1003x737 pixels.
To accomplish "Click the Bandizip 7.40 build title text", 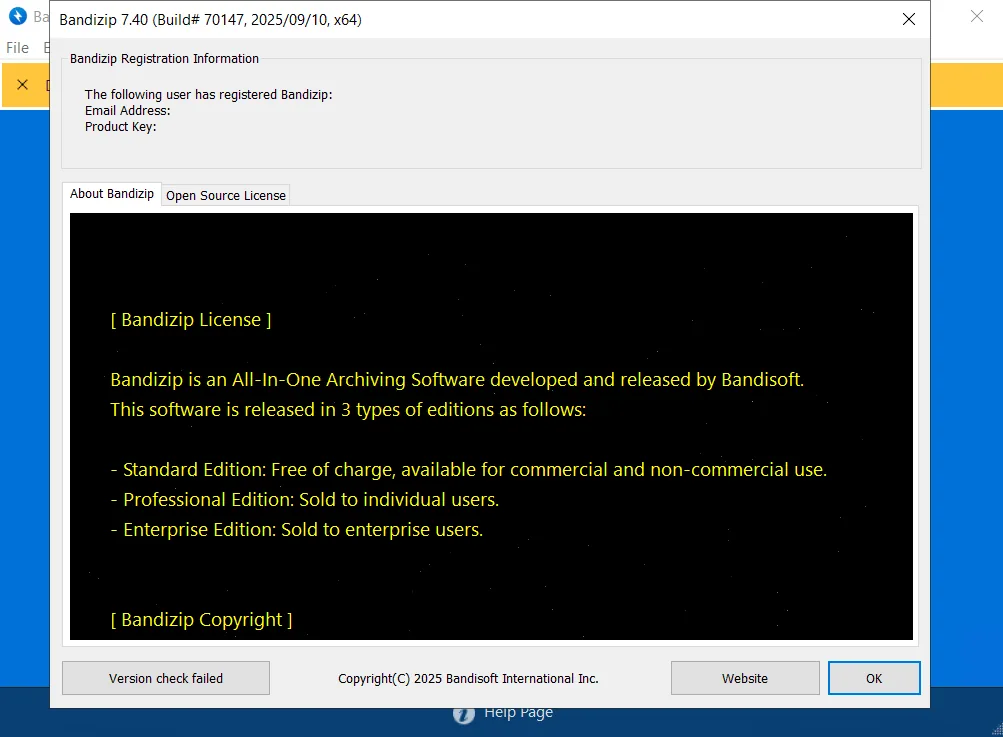I will pyautogui.click(x=210, y=20).
